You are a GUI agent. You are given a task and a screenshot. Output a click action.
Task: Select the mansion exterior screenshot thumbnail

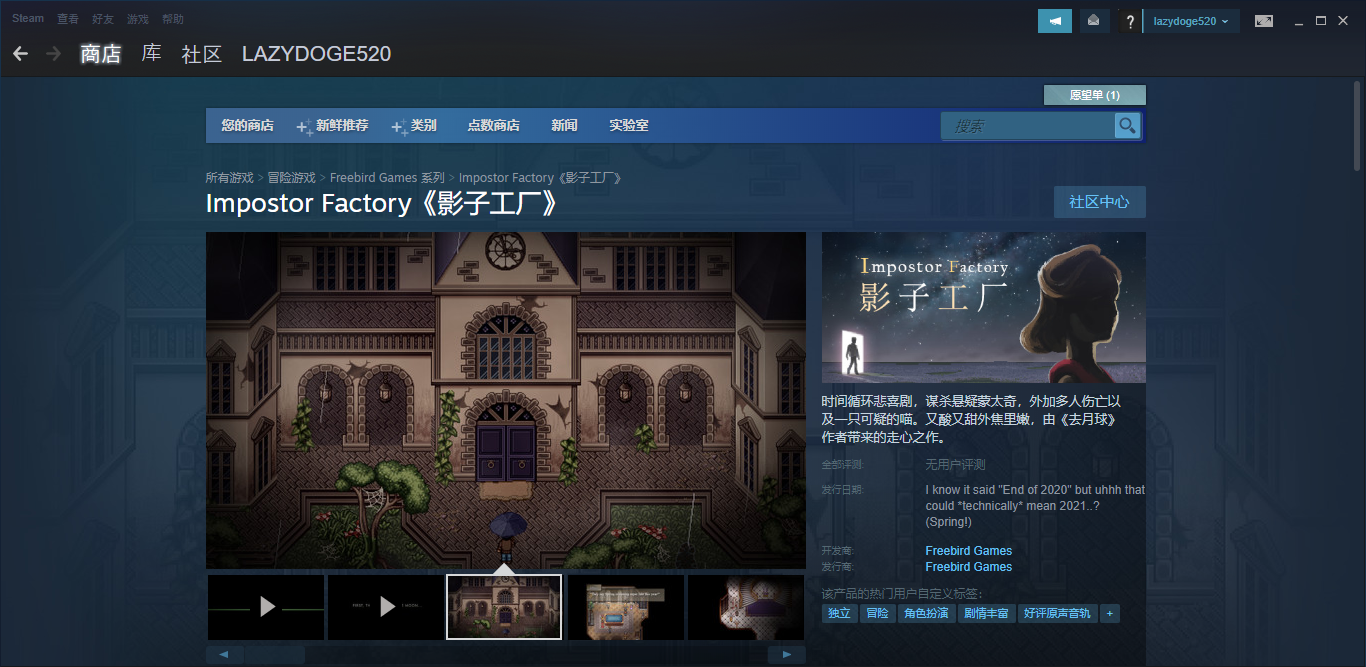504,607
